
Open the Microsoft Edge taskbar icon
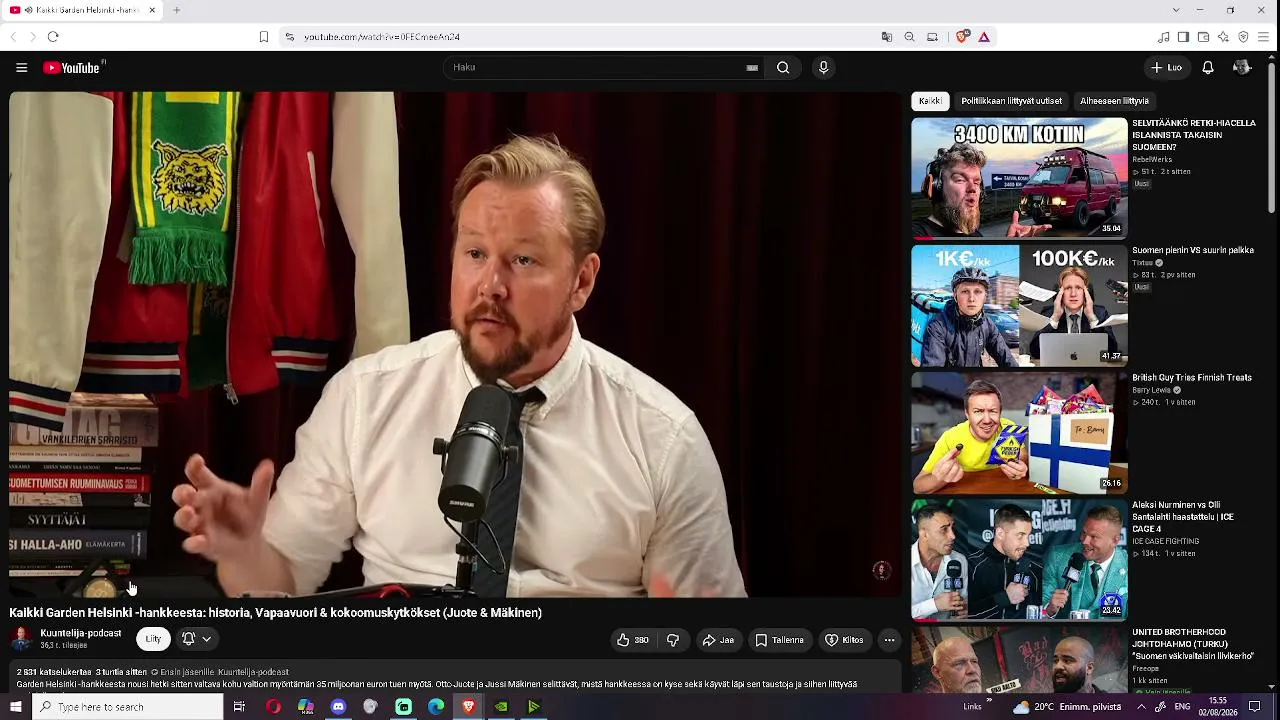(436, 707)
